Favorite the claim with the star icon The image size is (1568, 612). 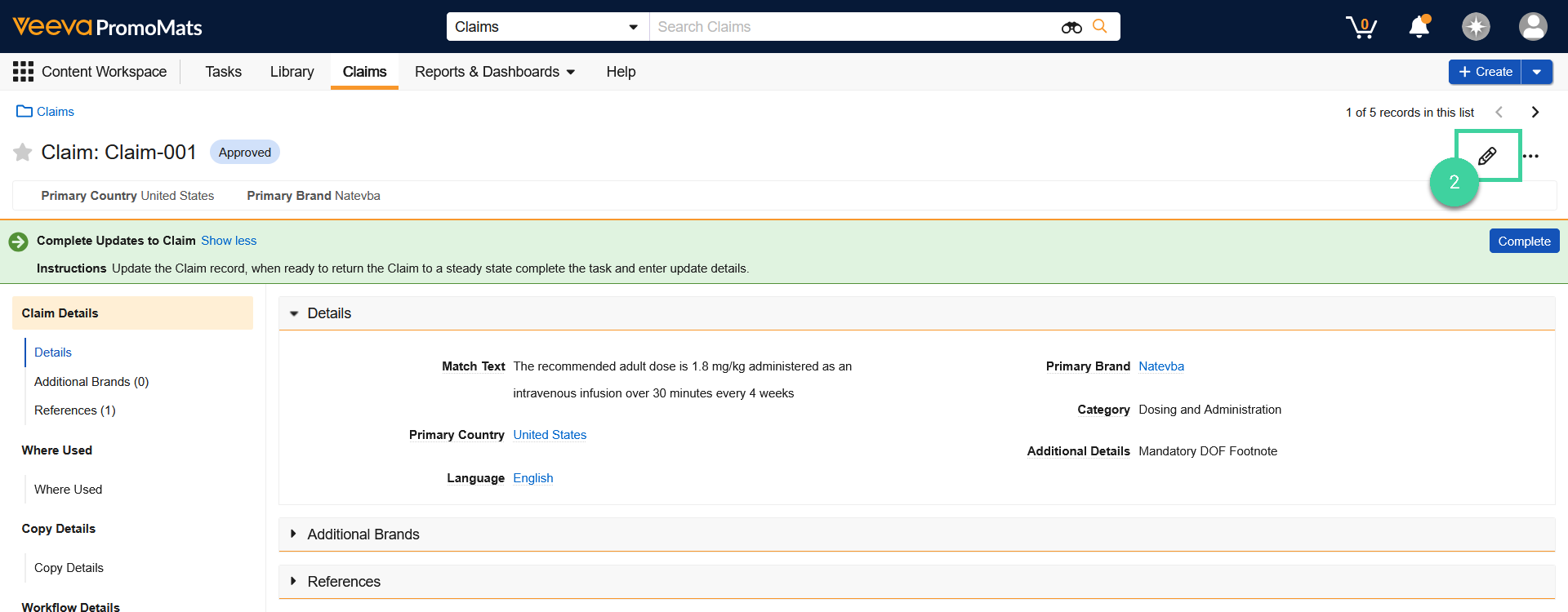(23, 153)
